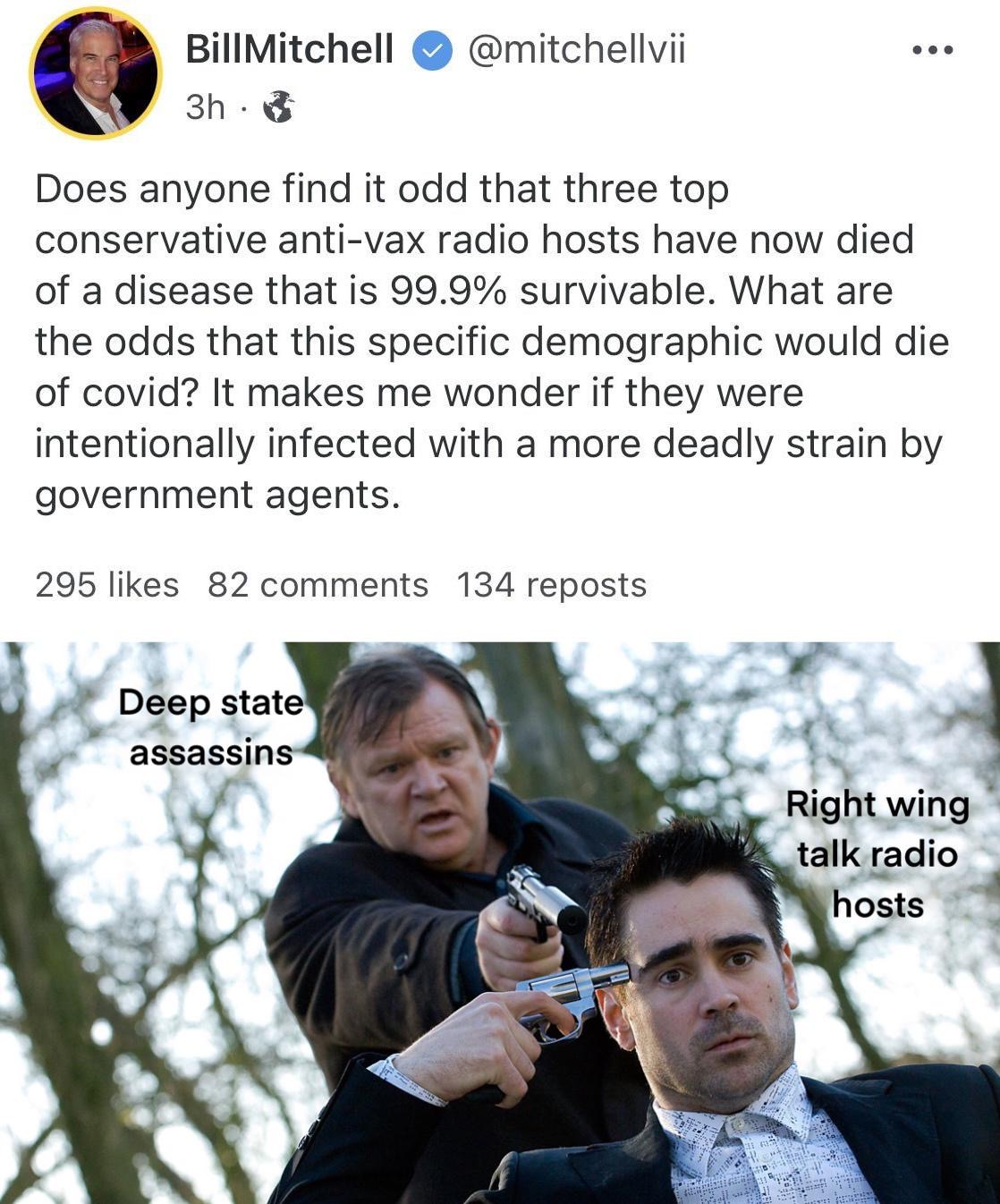1000x1204 pixels.
Task: View the 295 likes list
Action: tap(106, 585)
